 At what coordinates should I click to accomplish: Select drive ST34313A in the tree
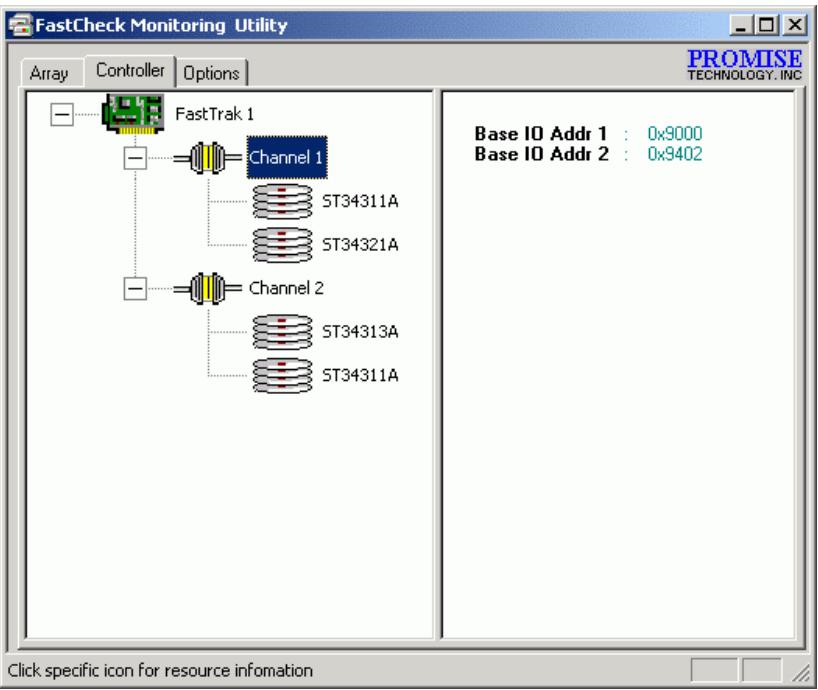click(x=360, y=332)
